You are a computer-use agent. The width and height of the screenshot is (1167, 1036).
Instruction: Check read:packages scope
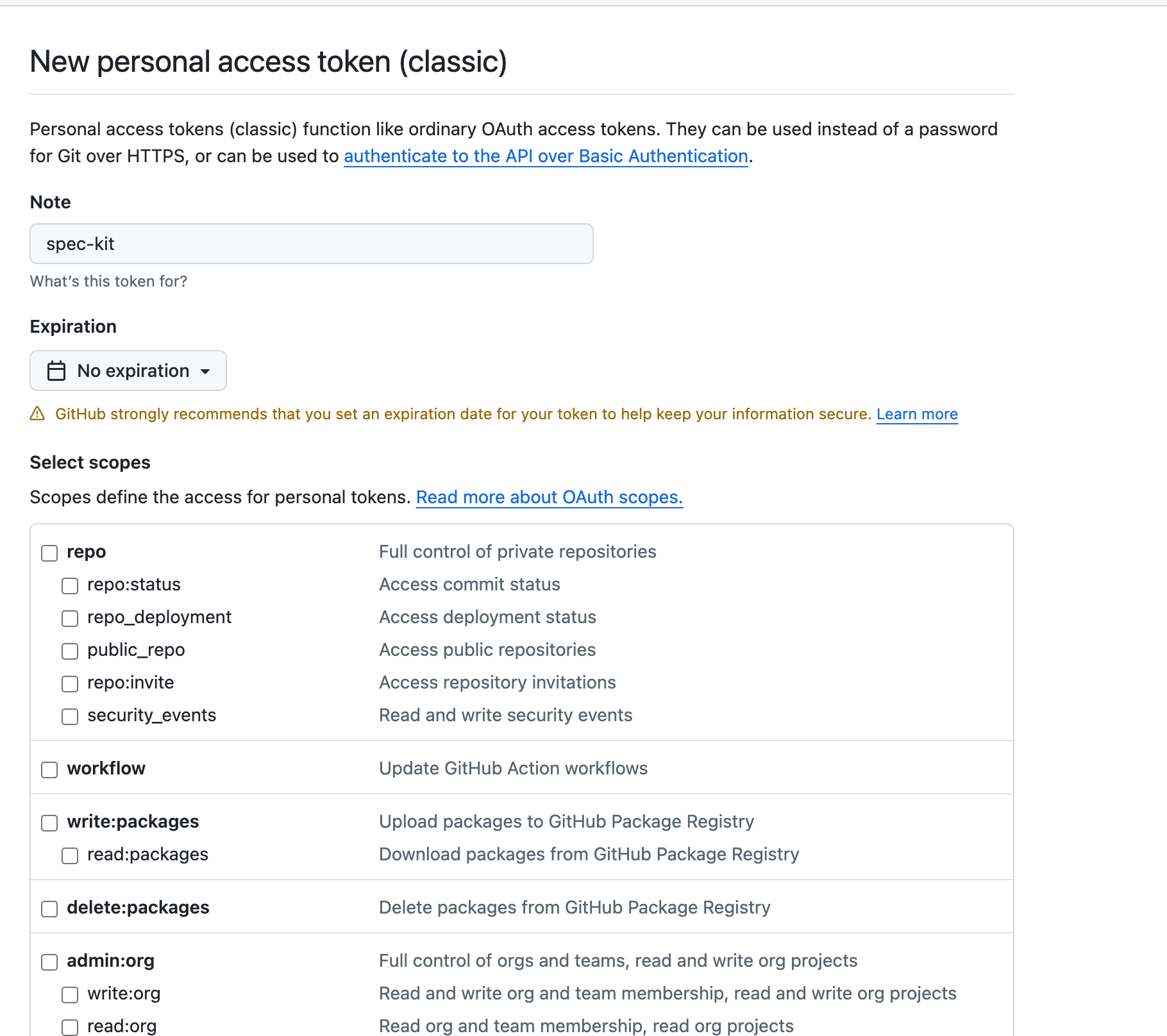tap(69, 855)
